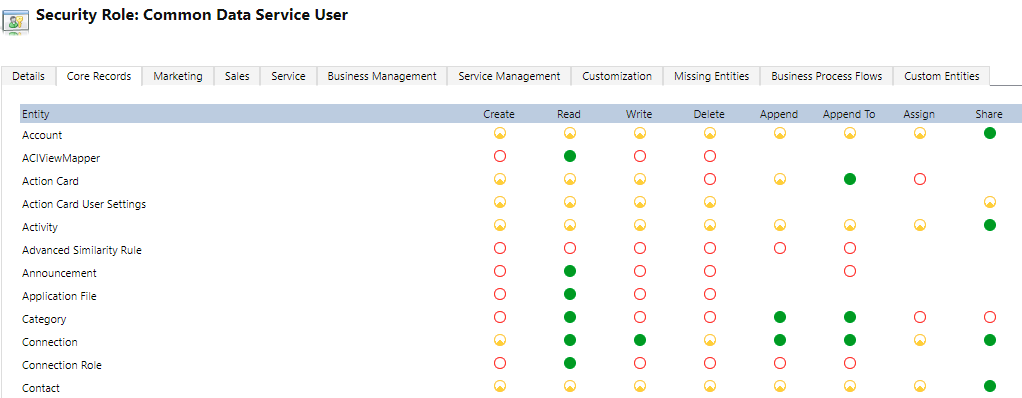Screen dimensions: 1022x398
Task: Toggle Announcement Append To privilege
Action: [849, 271]
